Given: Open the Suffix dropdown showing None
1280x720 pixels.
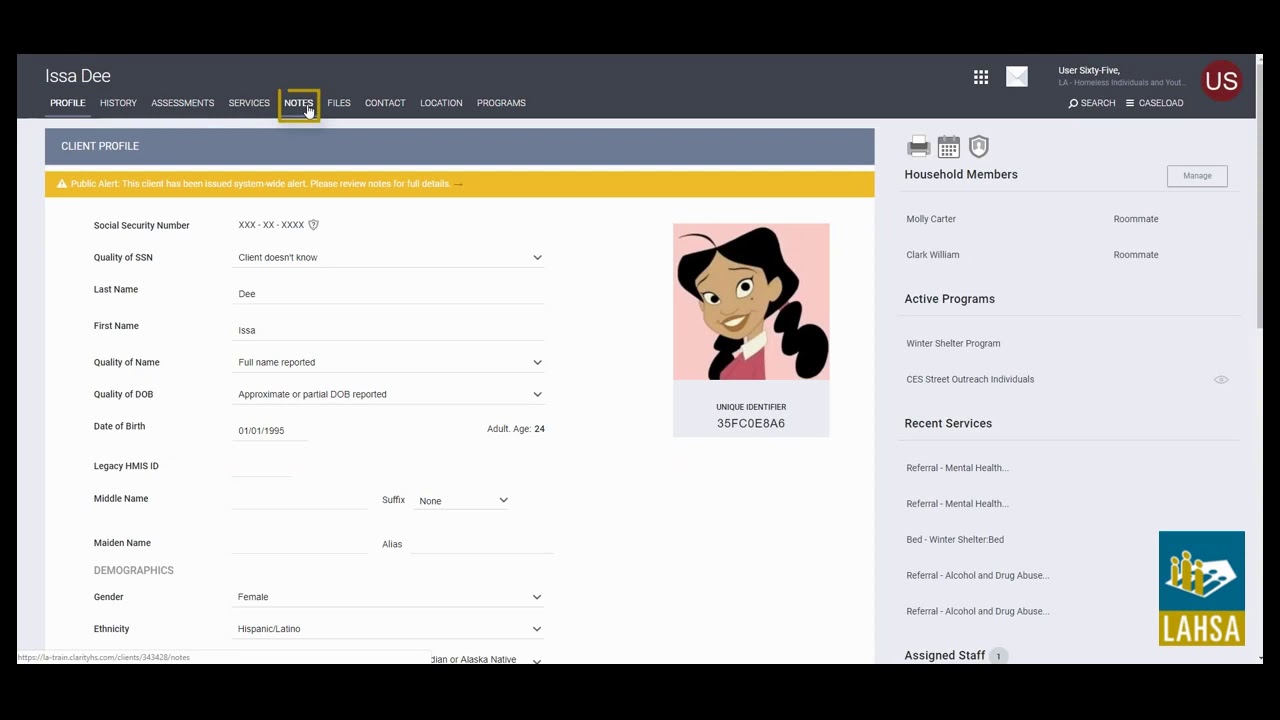Looking at the screenshot, I should (x=463, y=501).
